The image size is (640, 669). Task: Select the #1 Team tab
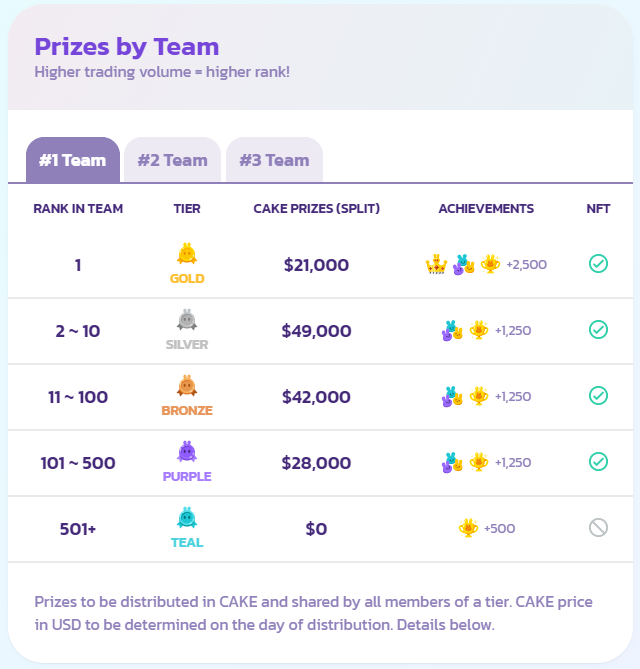73,160
